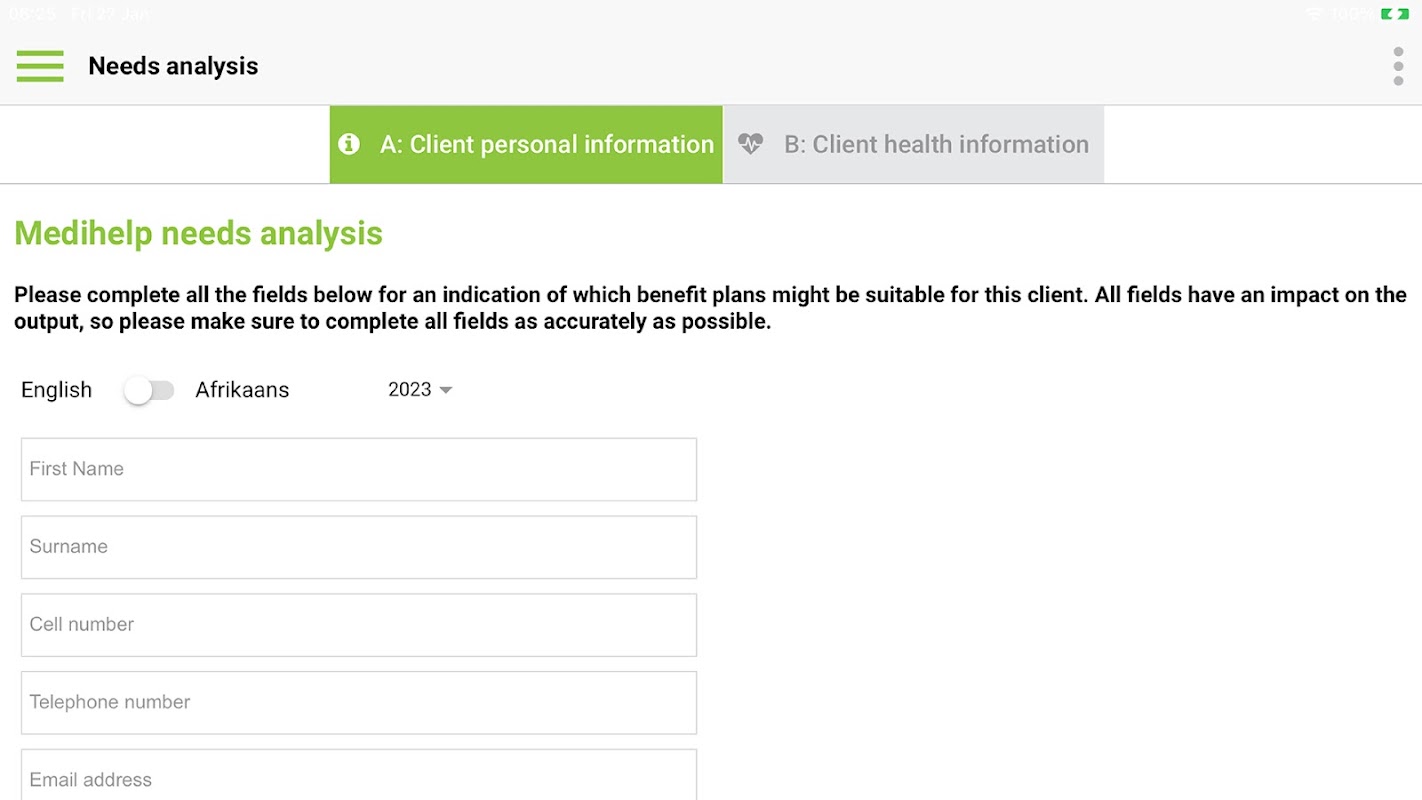The width and height of the screenshot is (1422, 800).
Task: Click the English language label
Action: click(x=56, y=390)
